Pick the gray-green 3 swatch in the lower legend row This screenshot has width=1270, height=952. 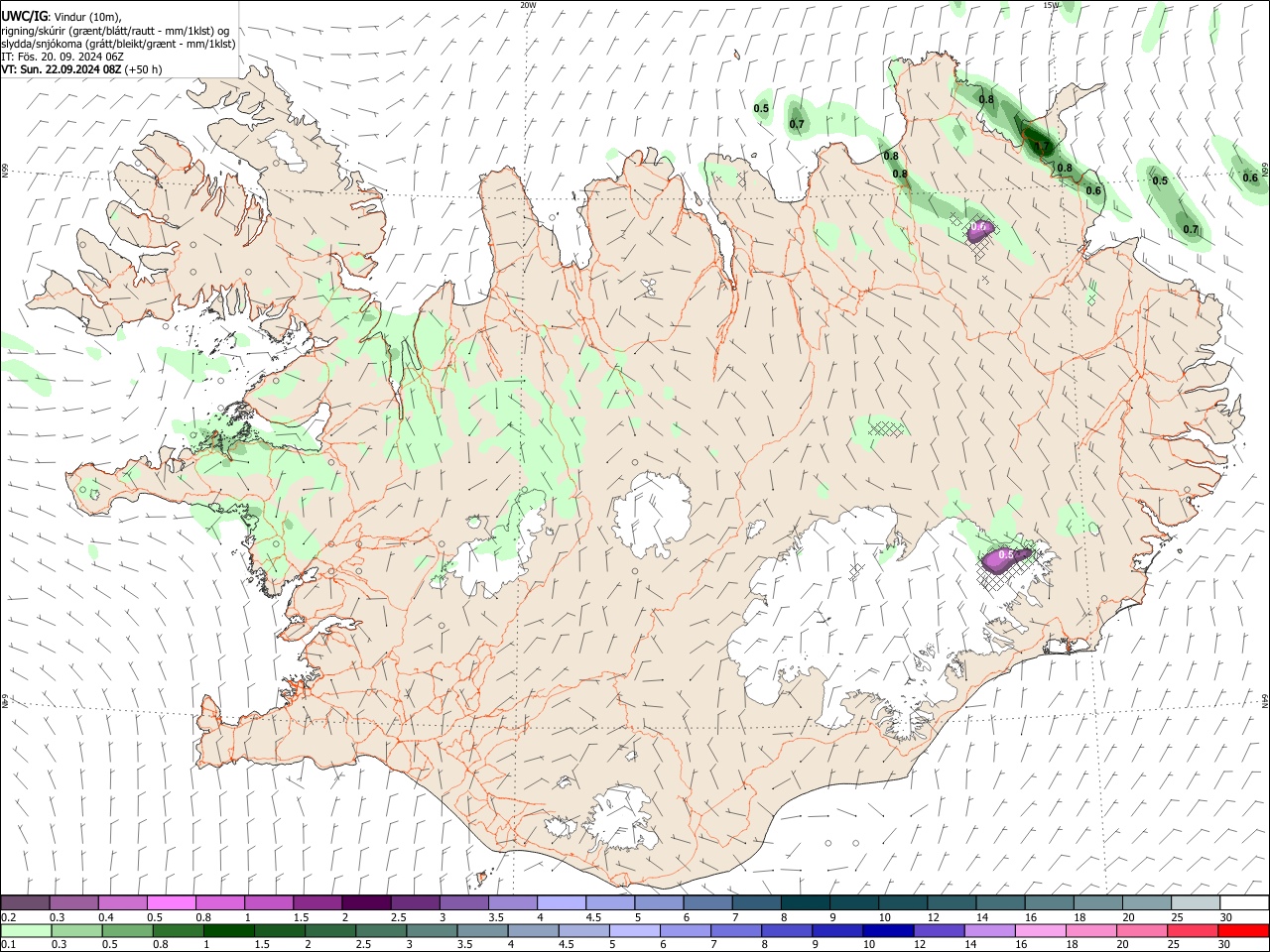pos(433,931)
